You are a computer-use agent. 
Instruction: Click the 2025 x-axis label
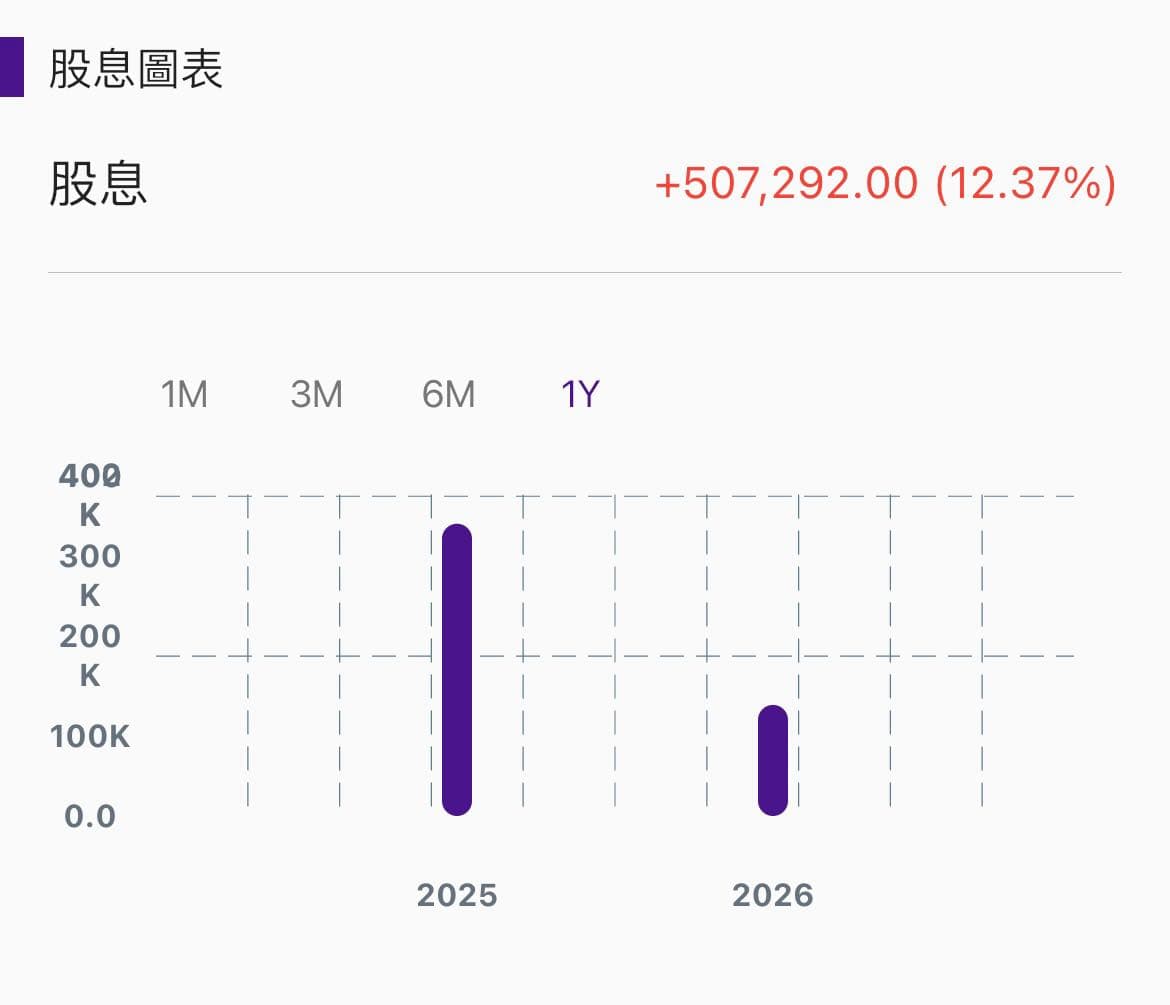(x=457, y=895)
